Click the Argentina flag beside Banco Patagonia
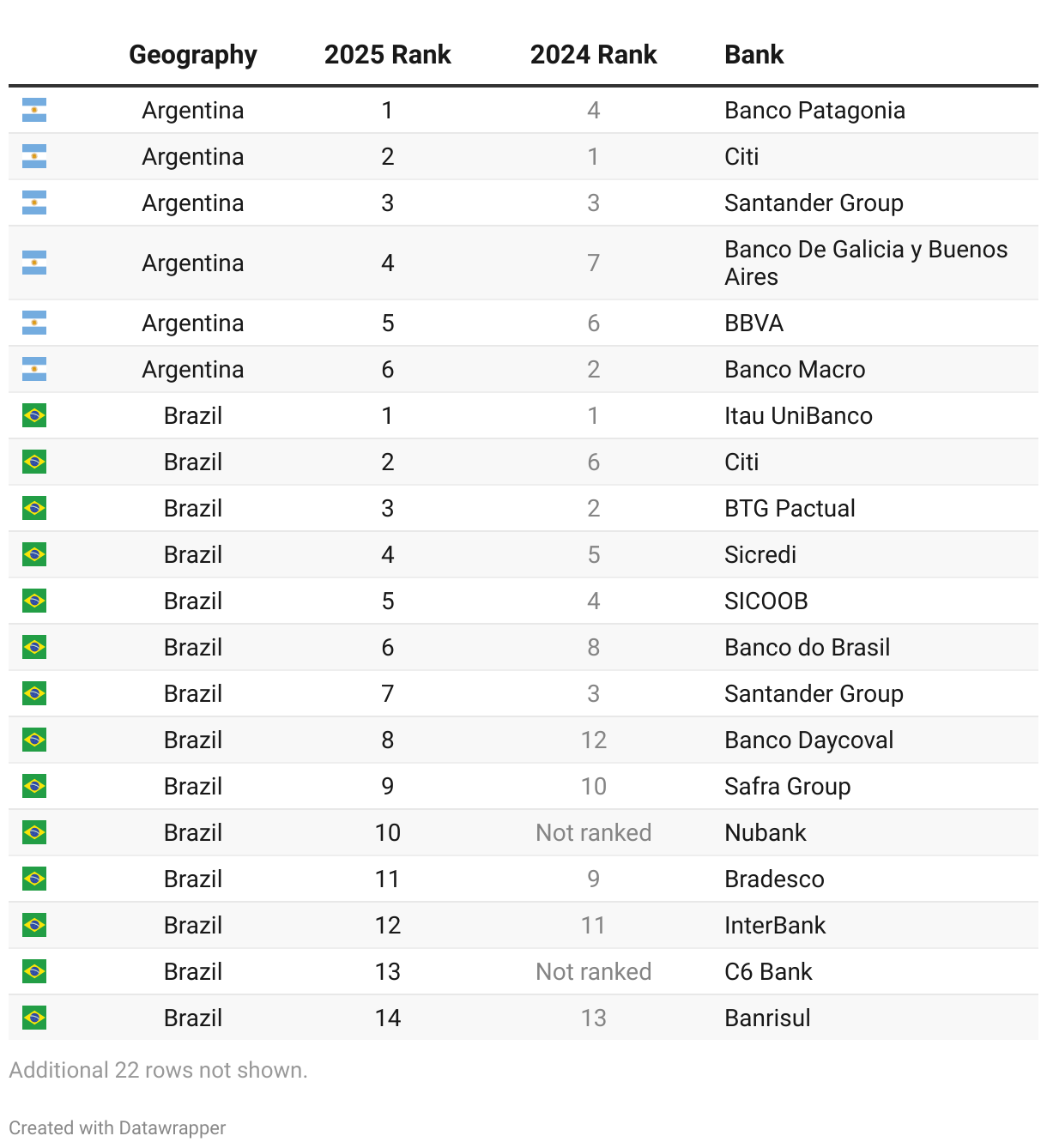Viewport: 1047px width, 1148px height. pyautogui.click(x=34, y=110)
